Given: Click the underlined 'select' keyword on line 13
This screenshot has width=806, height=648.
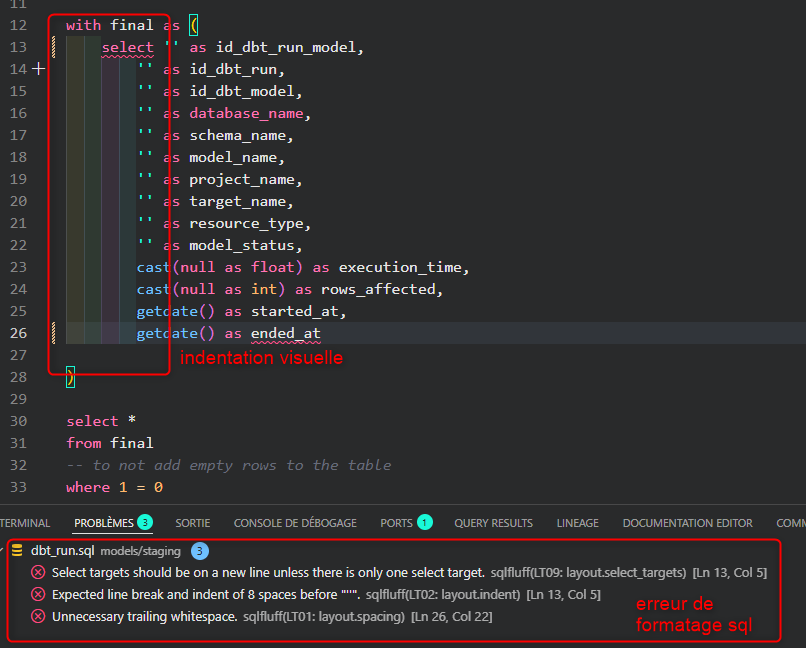Looking at the screenshot, I should point(127,47).
